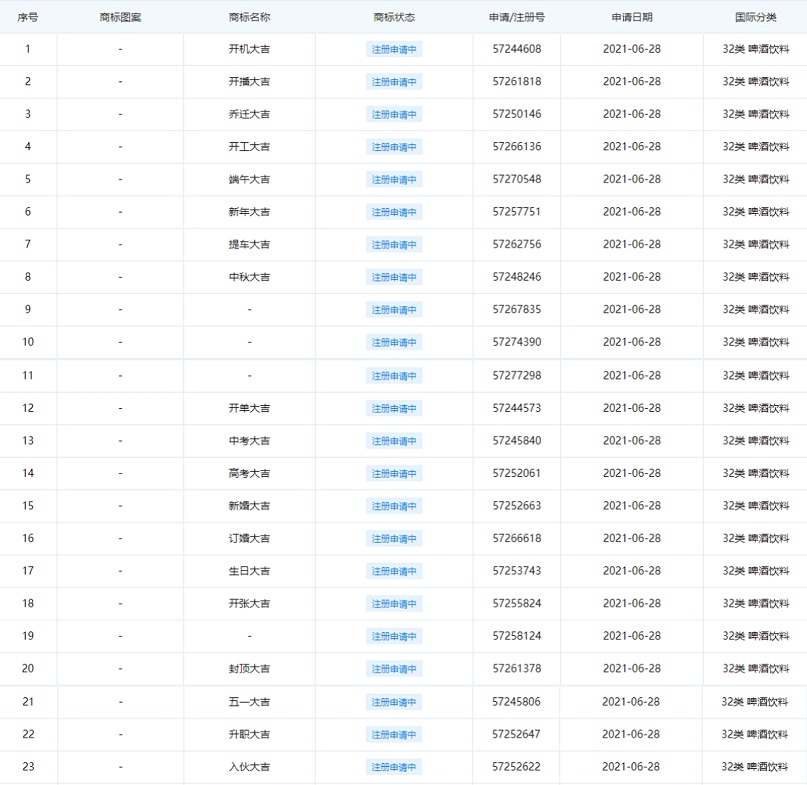
Task: Select the 国际分类 column header
Action: 755,17
